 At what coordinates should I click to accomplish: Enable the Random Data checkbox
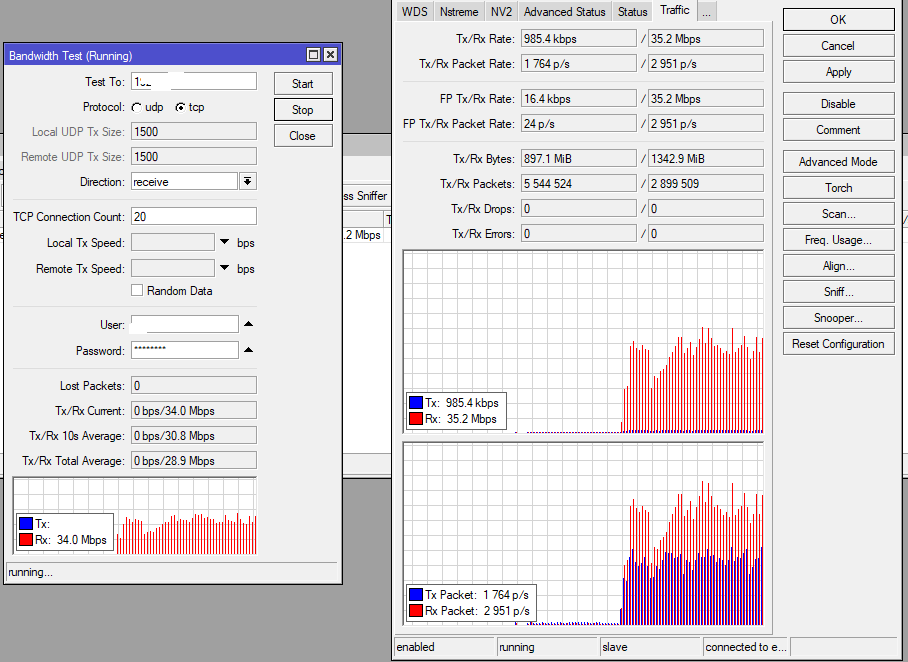coord(137,290)
